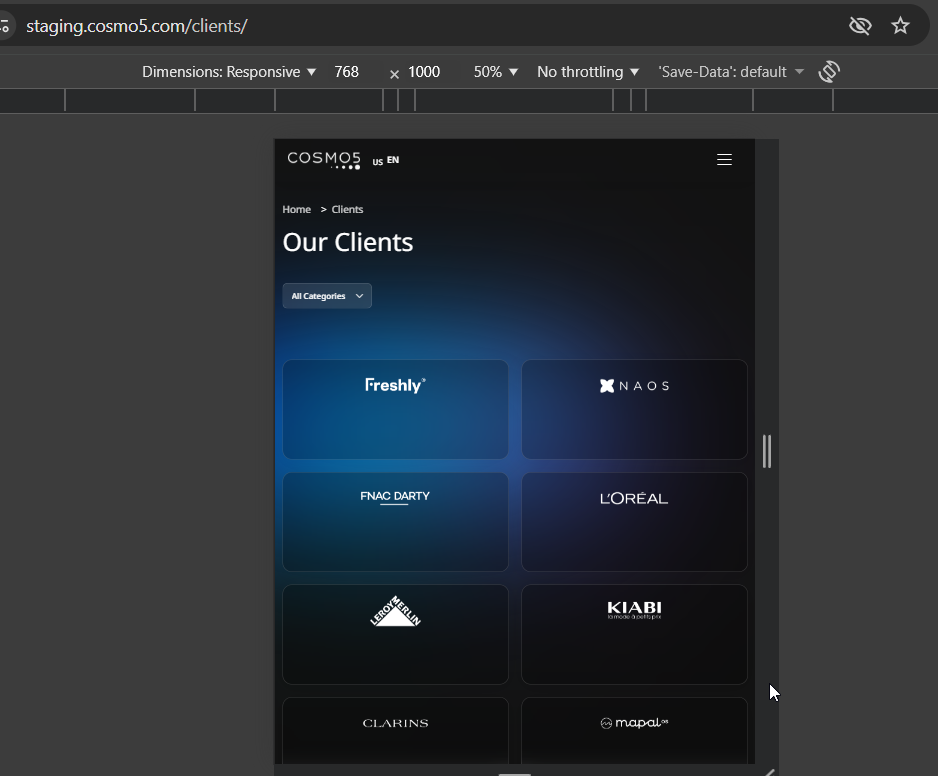Open the NAOS client card
Image resolution: width=938 pixels, height=776 pixels.
634,409
